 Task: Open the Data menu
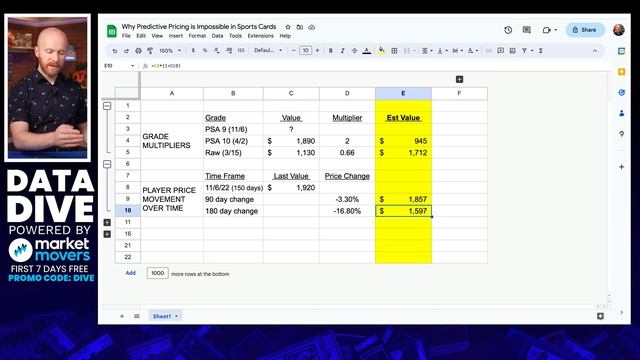click(x=218, y=36)
